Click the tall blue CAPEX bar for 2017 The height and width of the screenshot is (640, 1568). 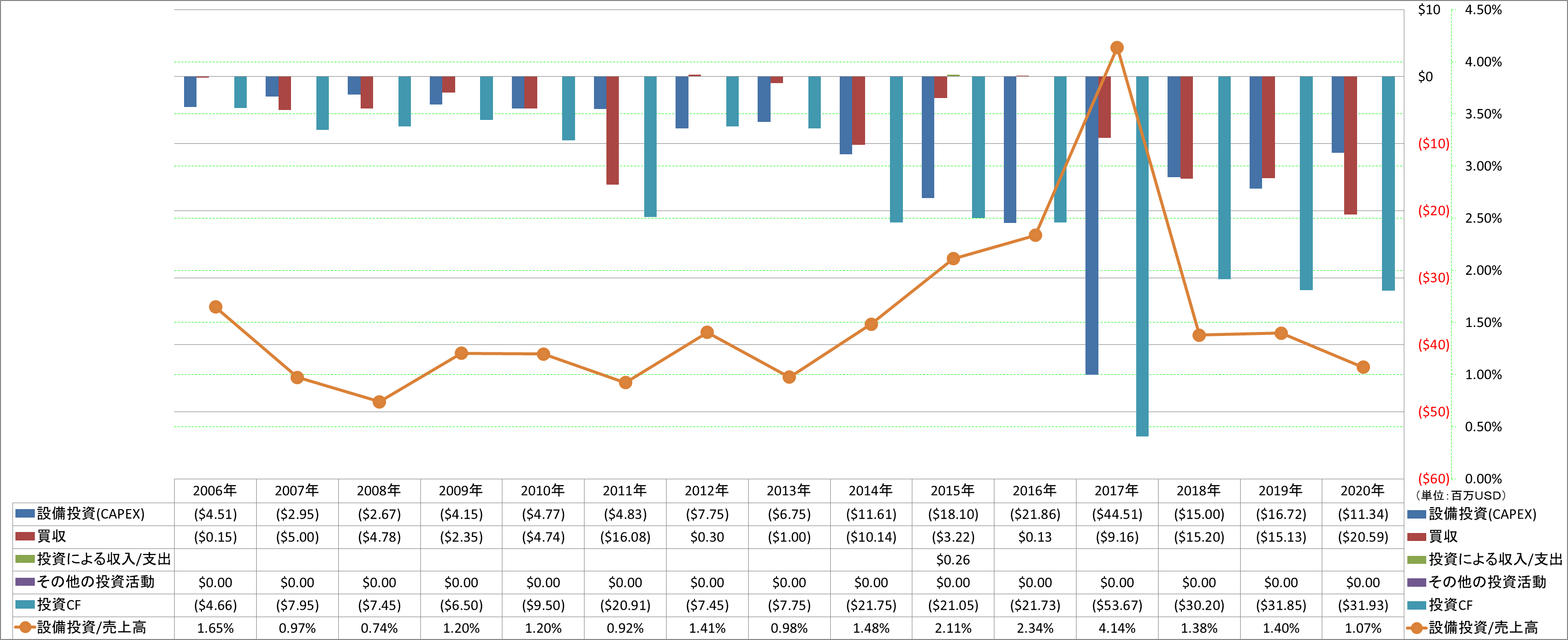[1092, 225]
